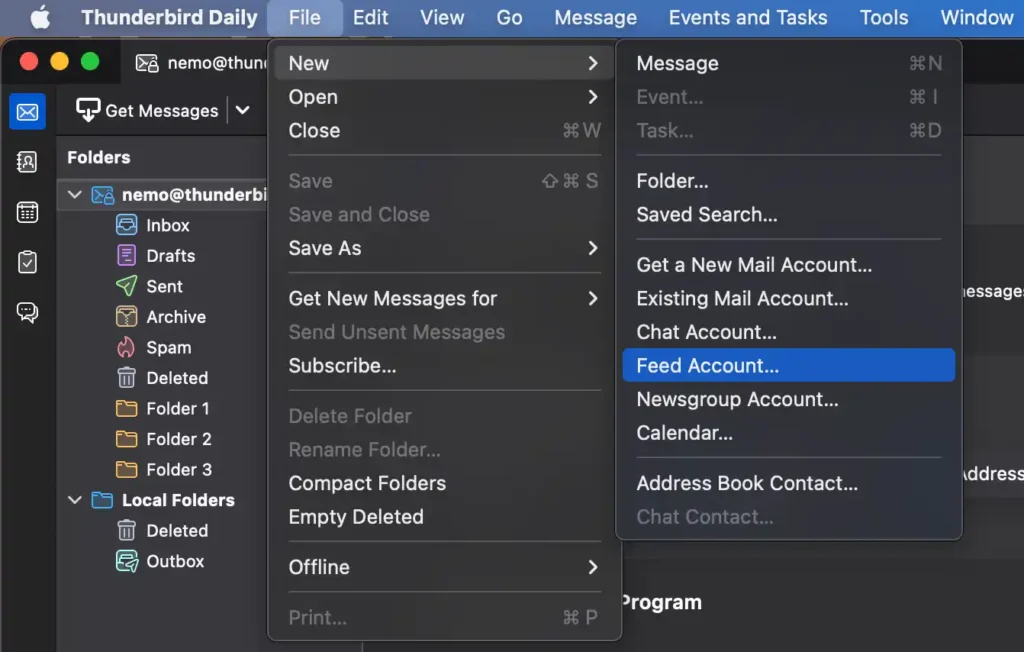Open the Go menu
The height and width of the screenshot is (652, 1024).
click(x=509, y=18)
